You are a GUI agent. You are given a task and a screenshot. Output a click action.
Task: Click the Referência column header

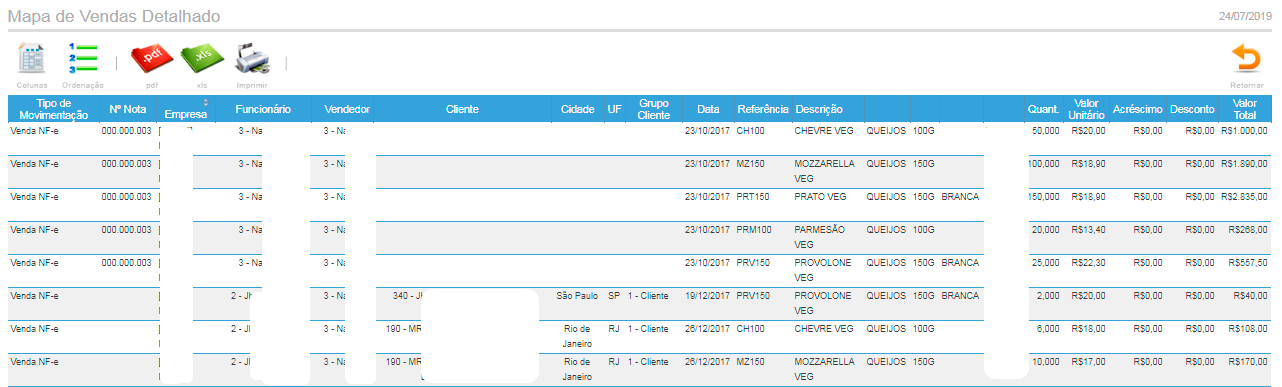point(763,109)
